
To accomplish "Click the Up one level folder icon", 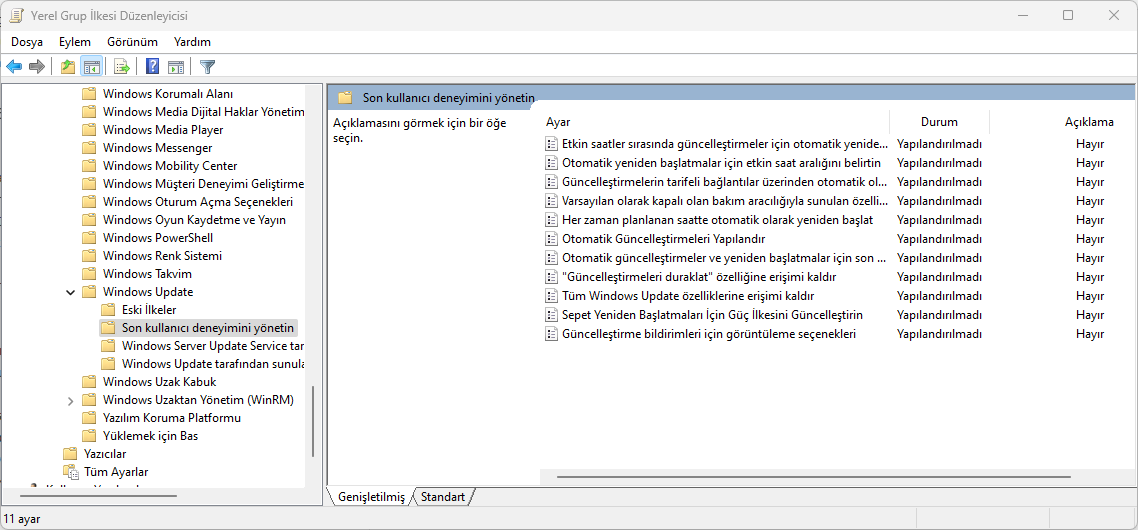I will (68, 67).
